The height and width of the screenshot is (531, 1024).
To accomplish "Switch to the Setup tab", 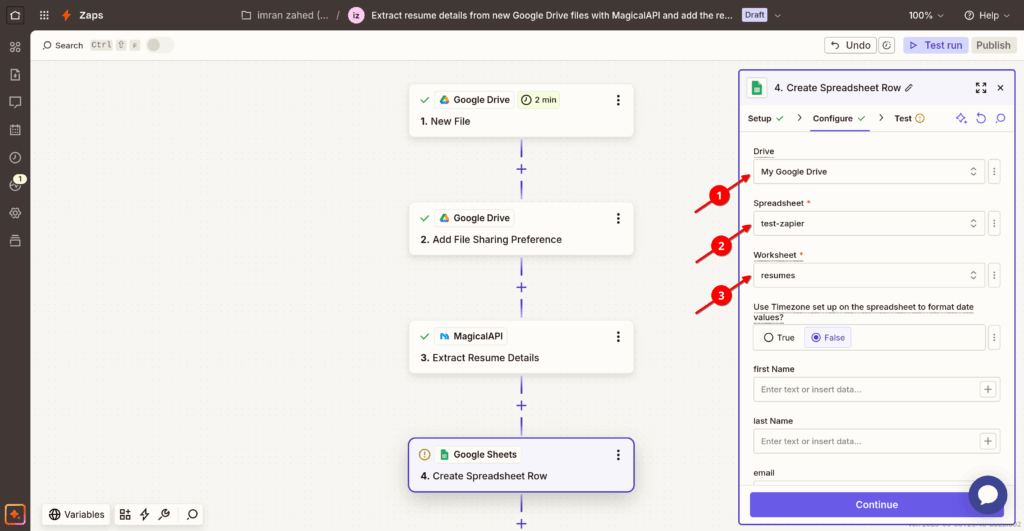I will tap(765, 118).
